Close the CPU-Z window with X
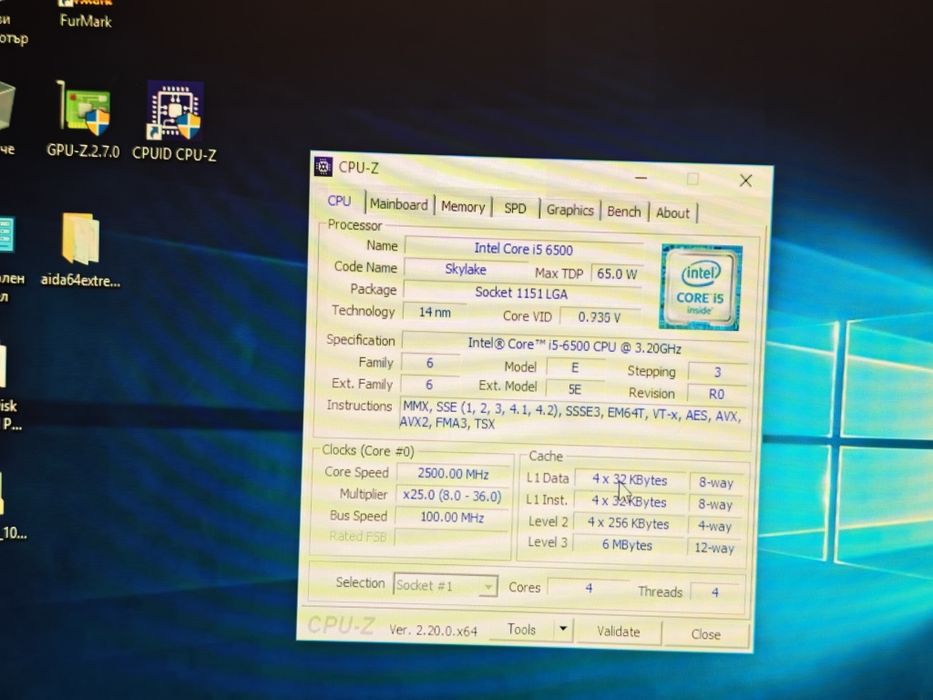The height and width of the screenshot is (700, 933). click(x=746, y=180)
